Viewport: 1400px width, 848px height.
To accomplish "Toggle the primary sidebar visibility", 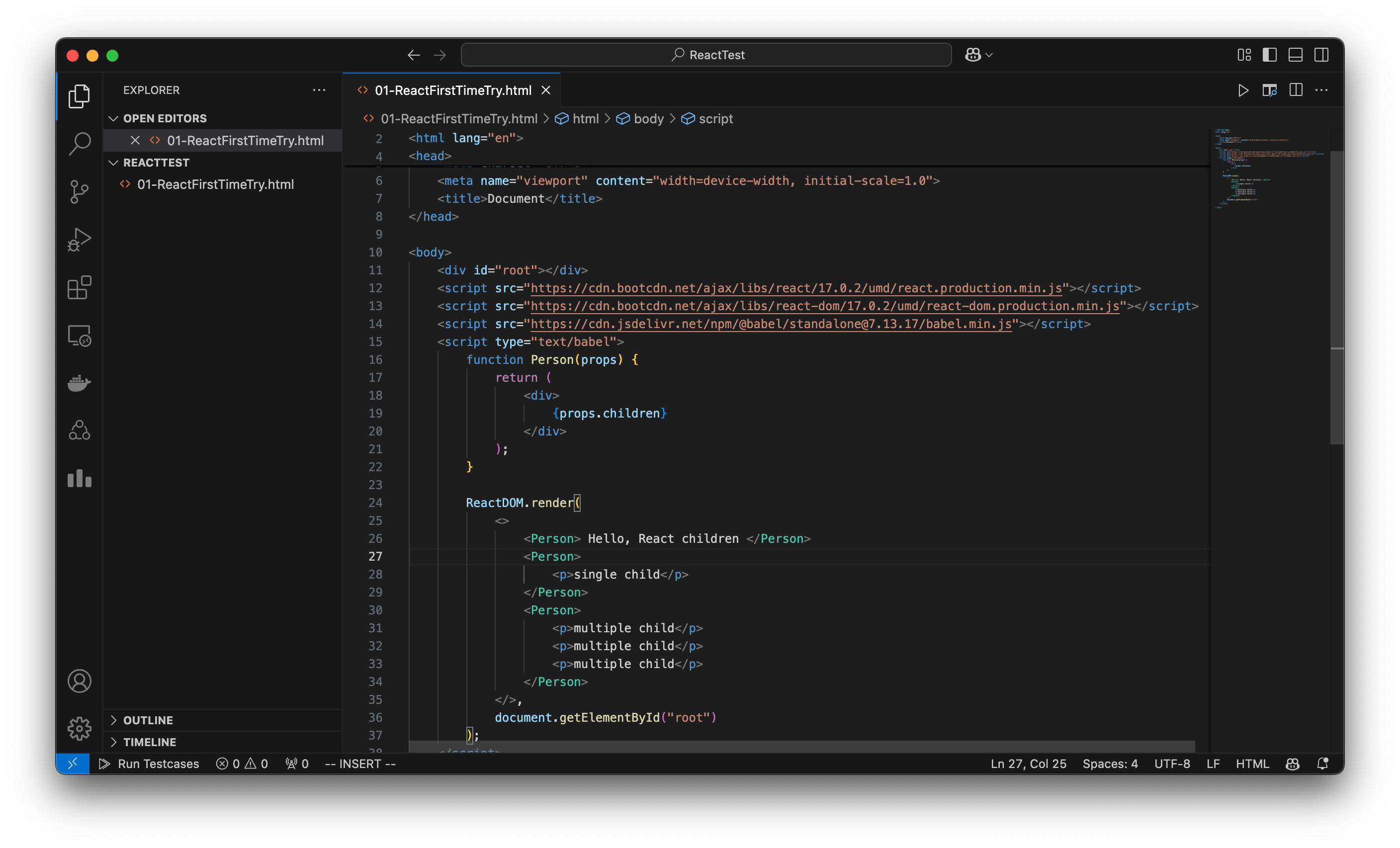I will [x=1270, y=55].
